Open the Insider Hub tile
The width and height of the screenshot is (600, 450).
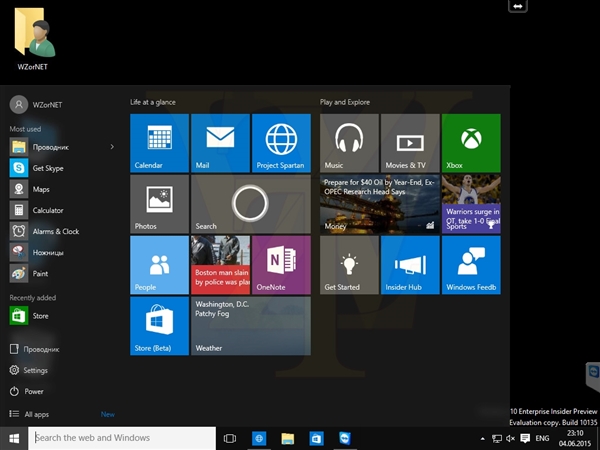tap(410, 264)
